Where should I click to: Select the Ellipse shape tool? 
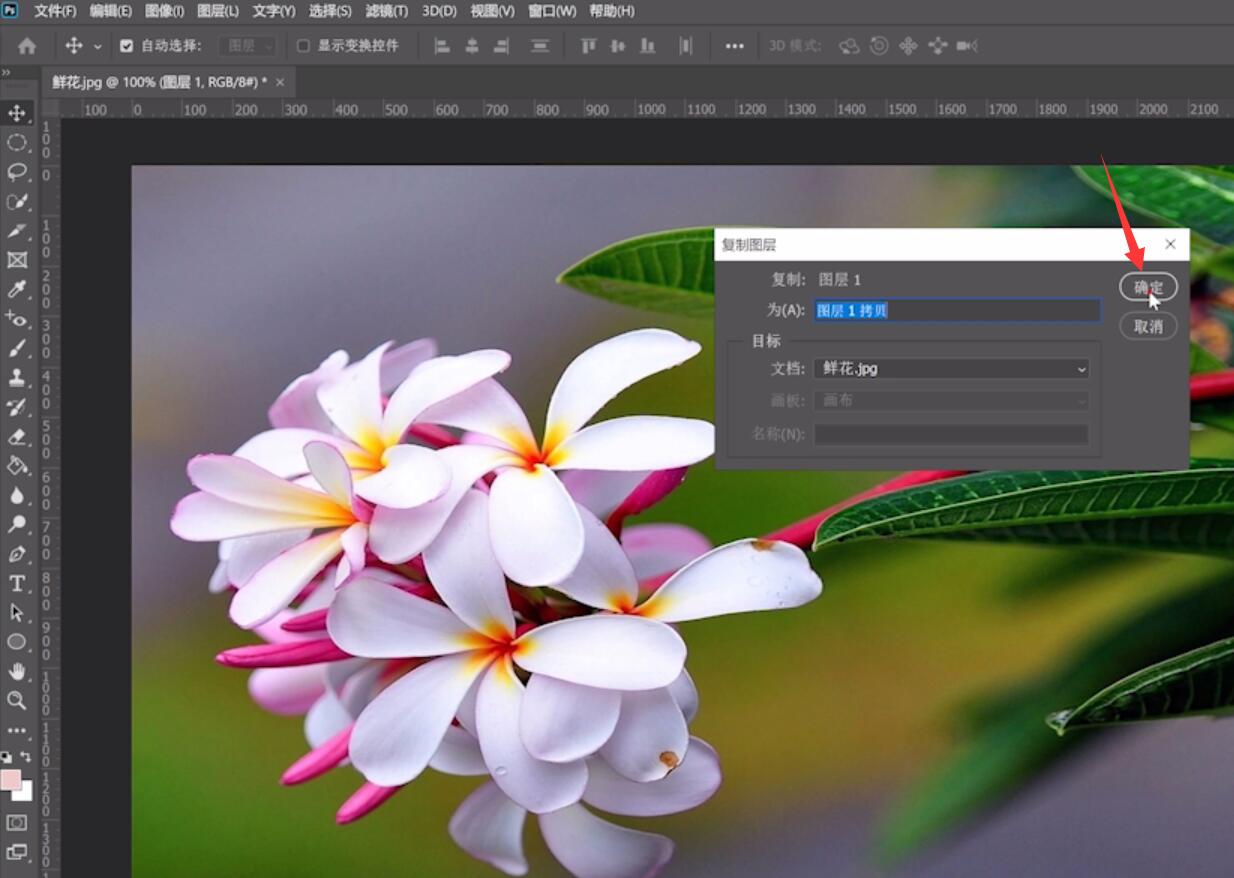pos(17,641)
